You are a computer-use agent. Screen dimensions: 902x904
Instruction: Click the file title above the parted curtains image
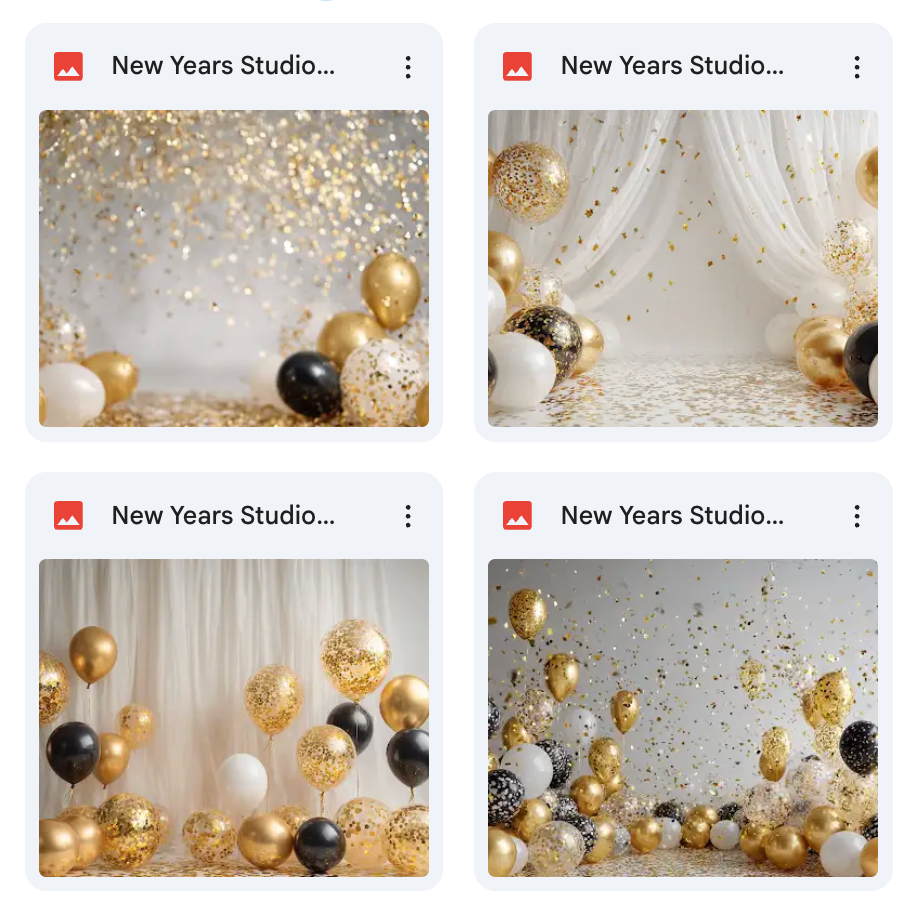[x=672, y=66]
